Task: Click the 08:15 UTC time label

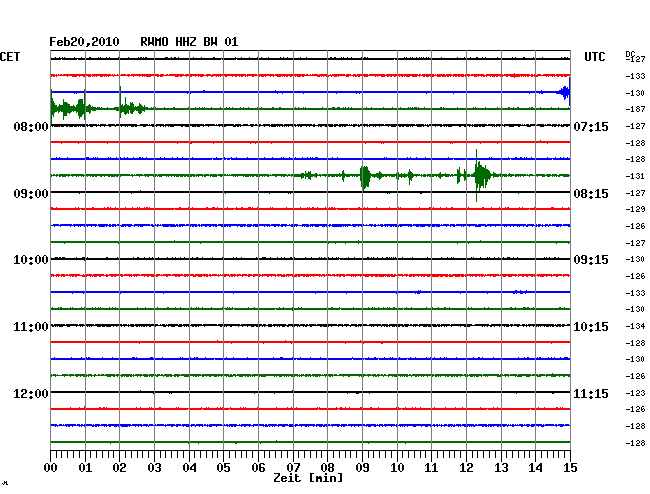Action: click(x=591, y=194)
